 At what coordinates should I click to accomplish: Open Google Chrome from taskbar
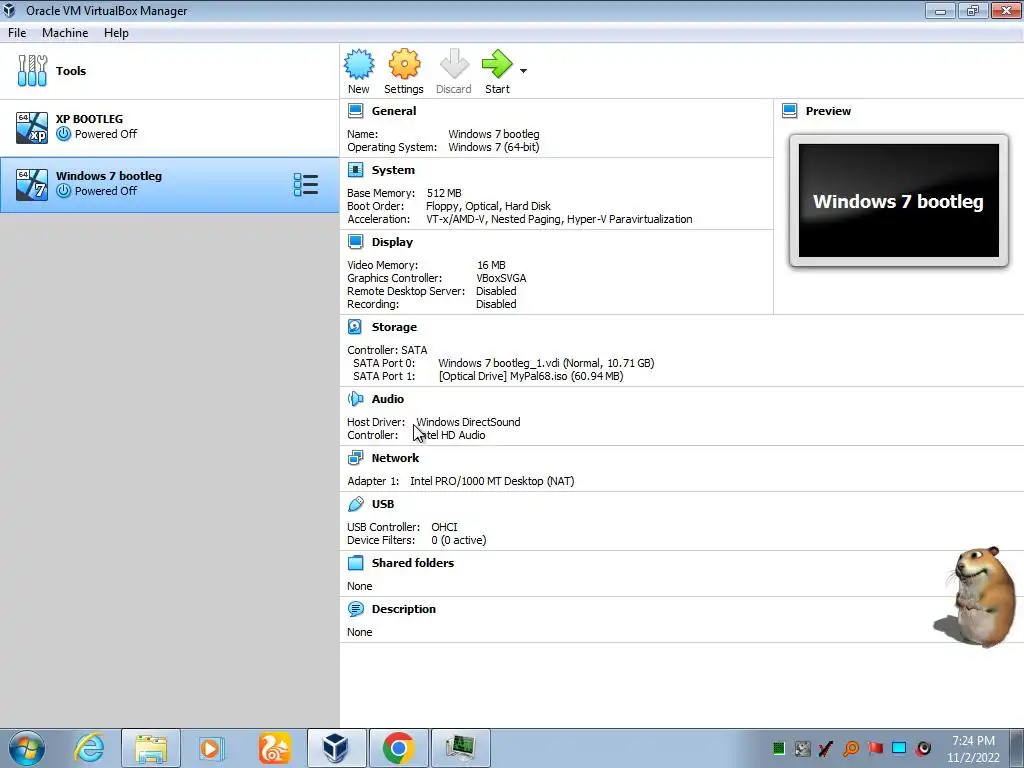(x=398, y=748)
